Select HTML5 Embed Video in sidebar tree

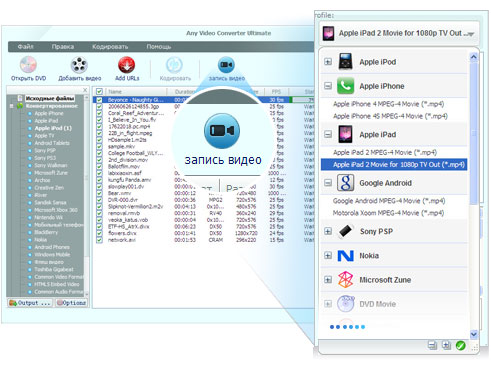click(x=57, y=284)
